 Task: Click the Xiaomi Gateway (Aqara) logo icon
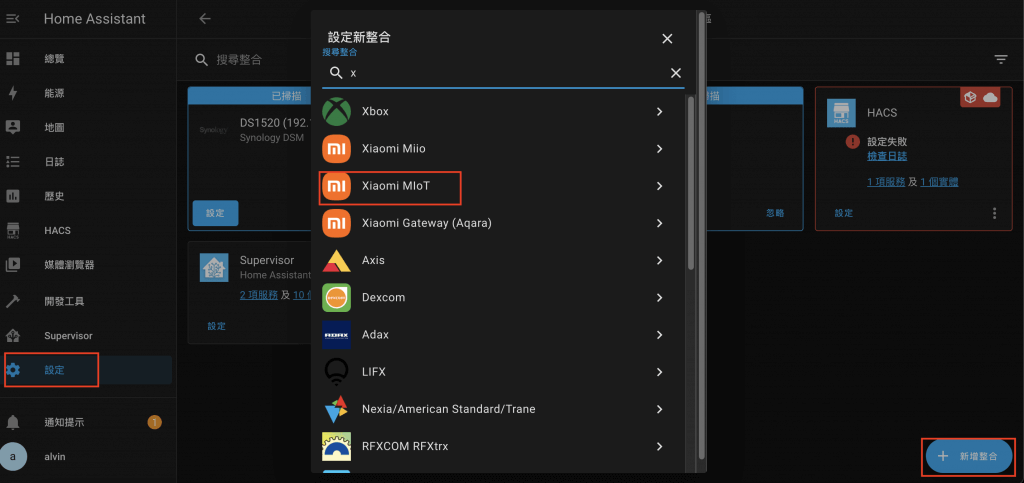(x=336, y=223)
